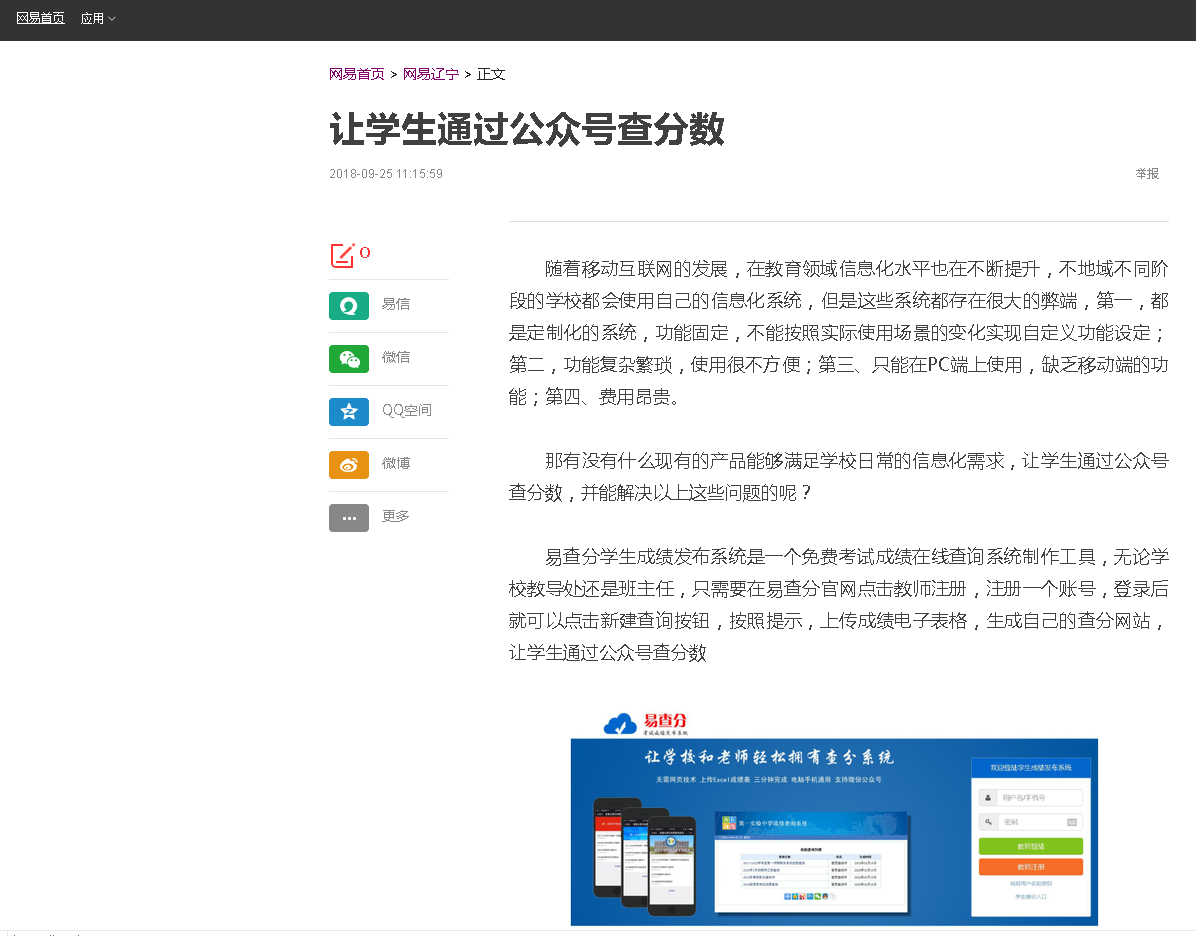Open more sharing options ellipsis icon

point(349,518)
